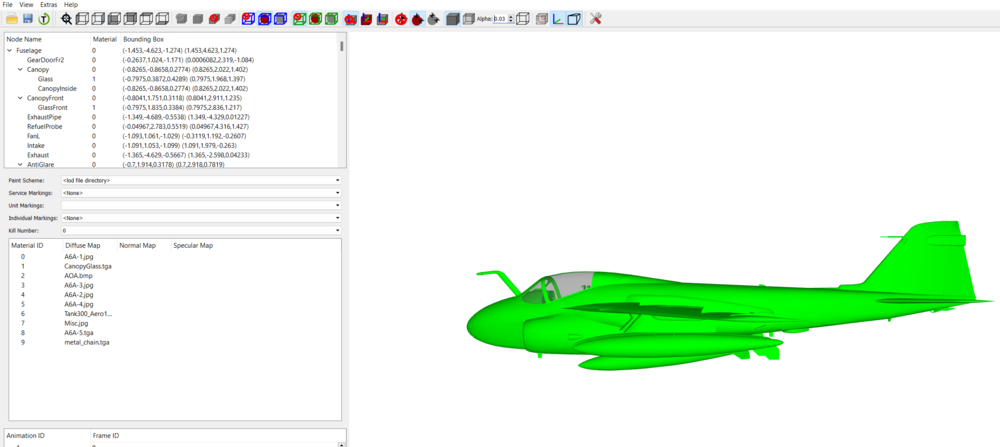Screen dimensions: 1000x447
Task: Open the Paint Scheme dropdown
Action: tap(201, 180)
